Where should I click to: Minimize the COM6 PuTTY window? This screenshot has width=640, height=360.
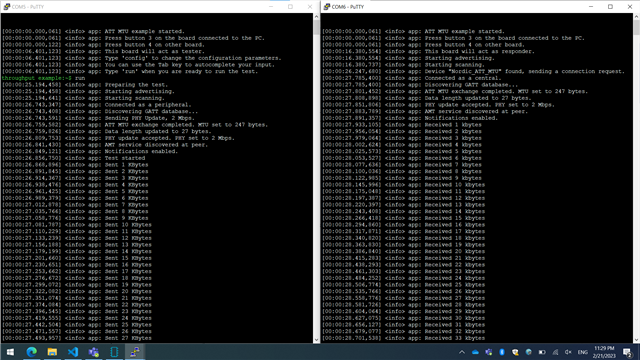tap(591, 7)
